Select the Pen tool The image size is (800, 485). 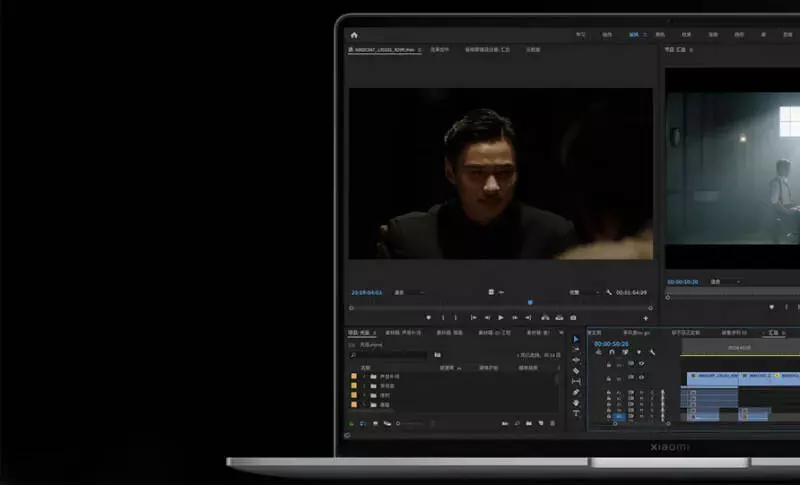pos(576,392)
